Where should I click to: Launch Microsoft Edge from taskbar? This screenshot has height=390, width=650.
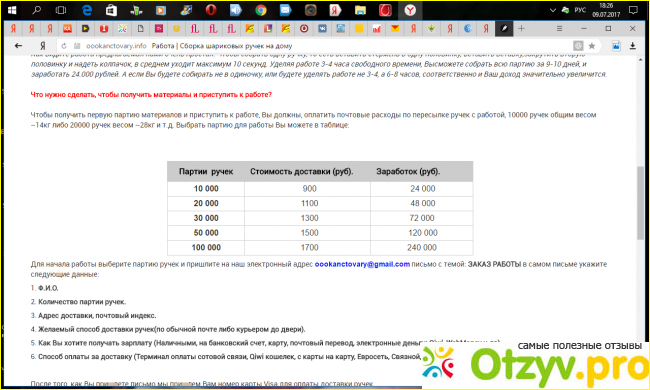87,10
